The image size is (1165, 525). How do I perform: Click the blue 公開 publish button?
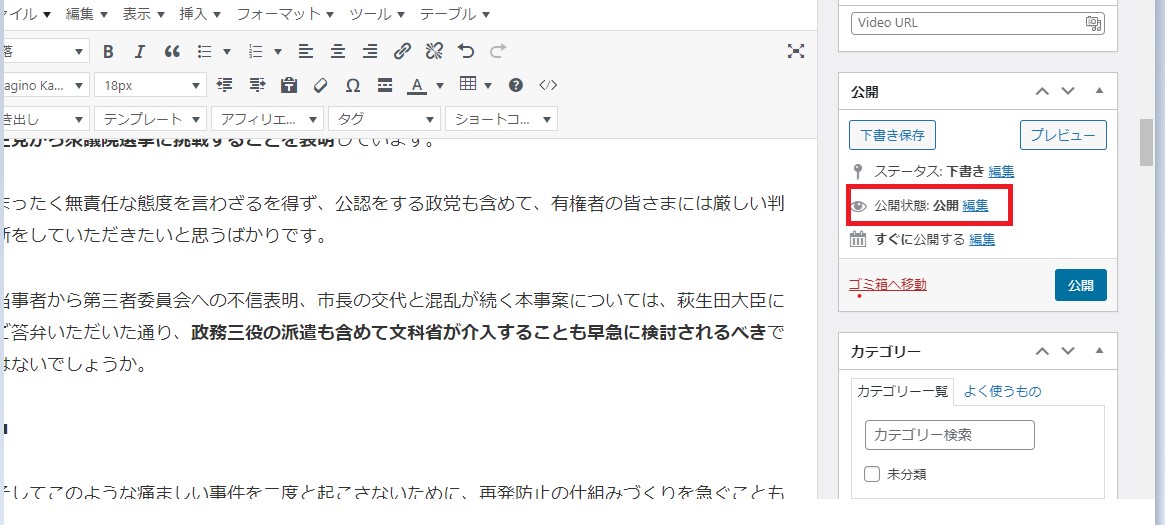pyautogui.click(x=1080, y=285)
